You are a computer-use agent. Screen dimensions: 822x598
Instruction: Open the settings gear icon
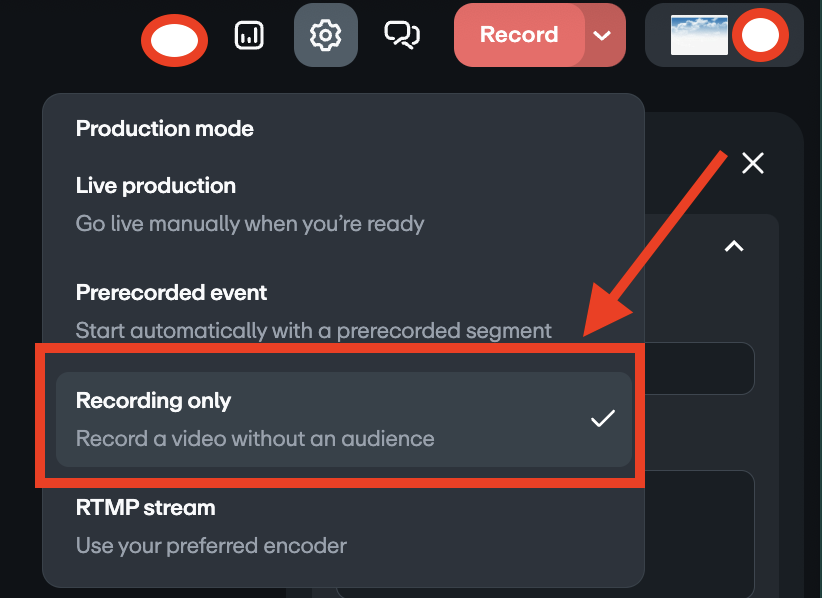pos(326,35)
